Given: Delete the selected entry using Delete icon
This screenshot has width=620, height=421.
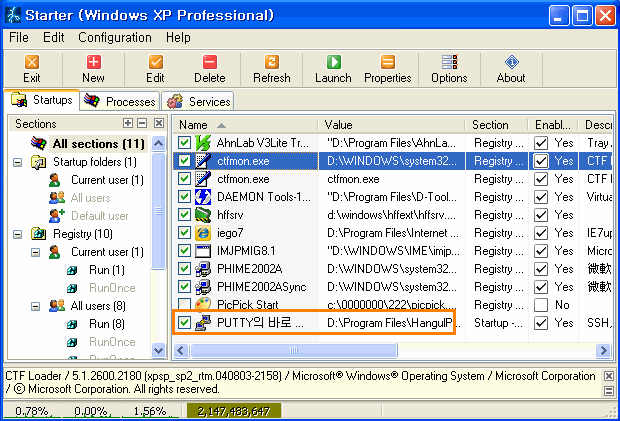Looking at the screenshot, I should pos(210,62).
